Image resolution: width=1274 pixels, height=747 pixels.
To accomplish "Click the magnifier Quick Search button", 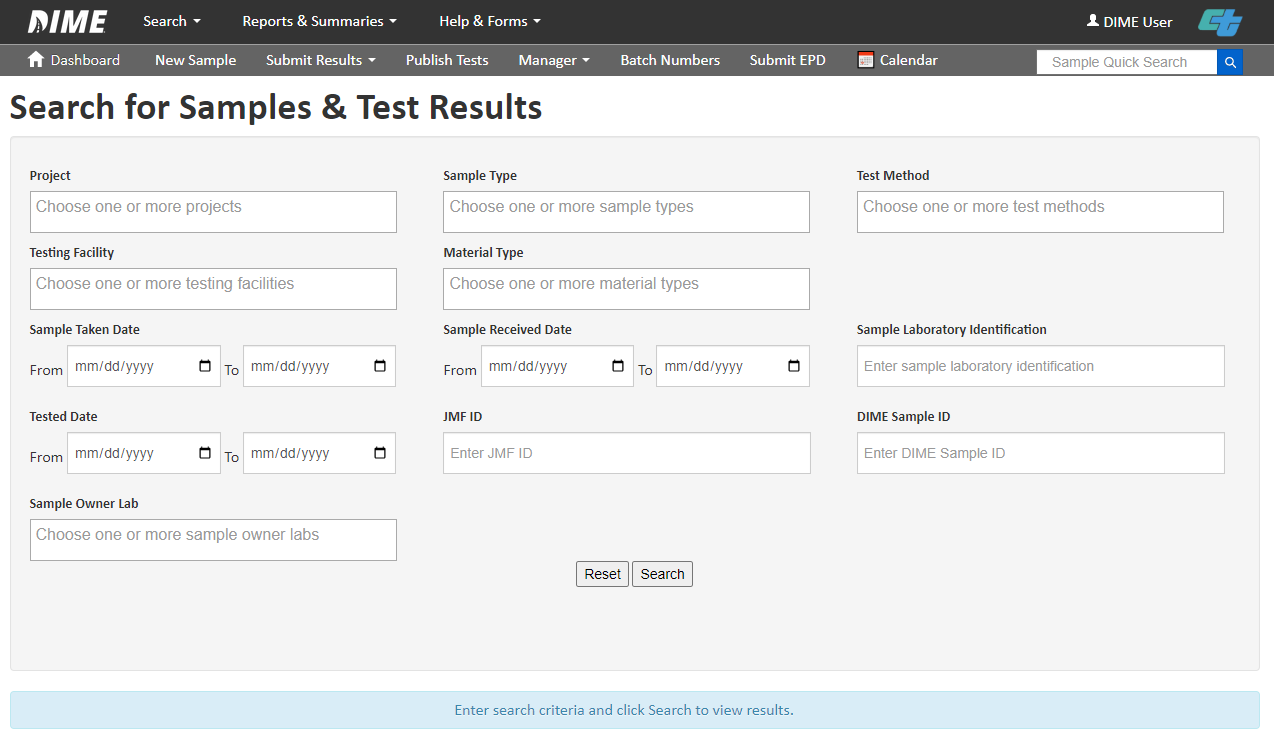I will [1230, 62].
